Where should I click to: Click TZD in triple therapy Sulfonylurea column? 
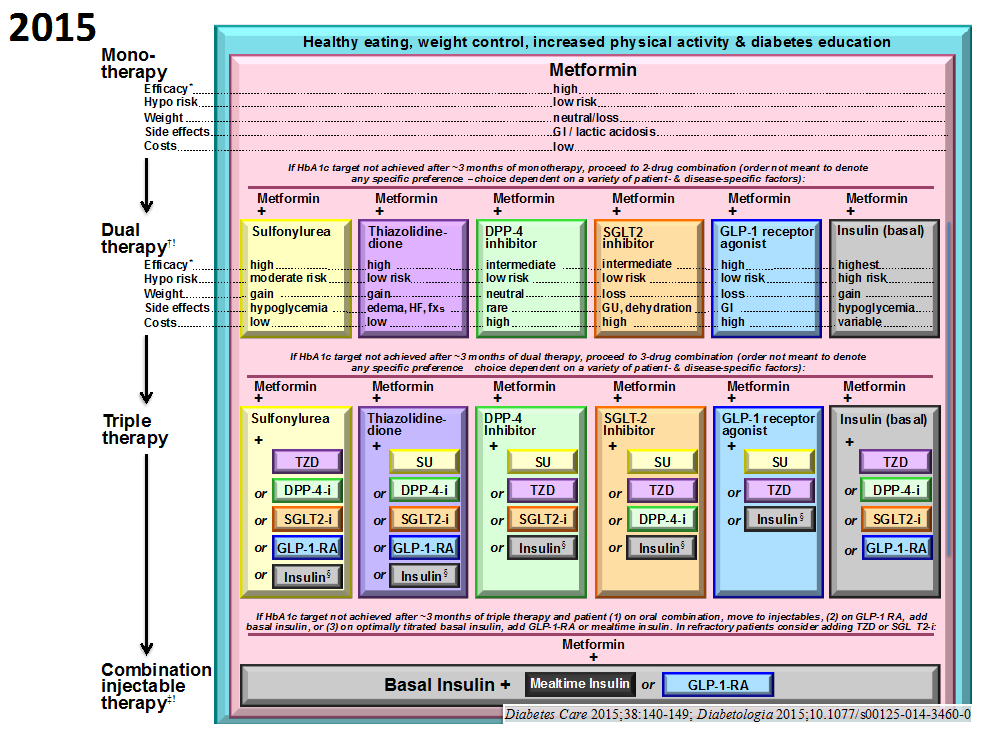tap(307, 461)
